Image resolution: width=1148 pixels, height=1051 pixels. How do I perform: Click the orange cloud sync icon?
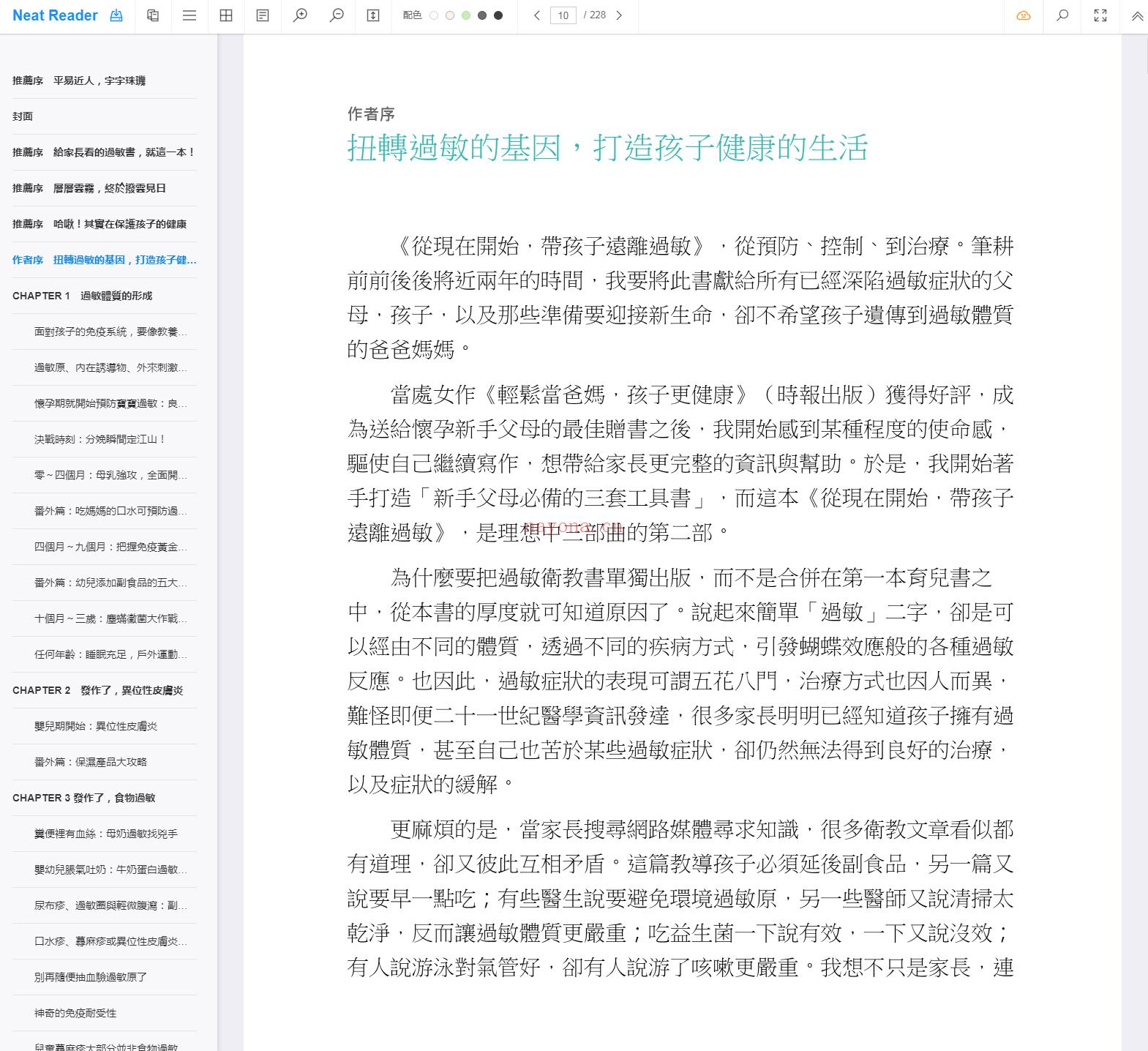[x=1024, y=15]
